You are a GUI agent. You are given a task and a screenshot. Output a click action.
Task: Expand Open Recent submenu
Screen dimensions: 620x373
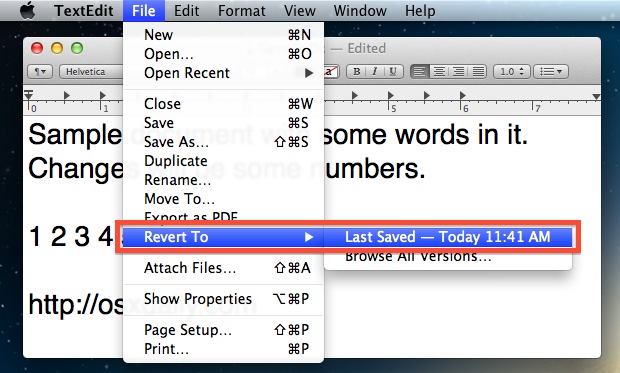click(223, 73)
